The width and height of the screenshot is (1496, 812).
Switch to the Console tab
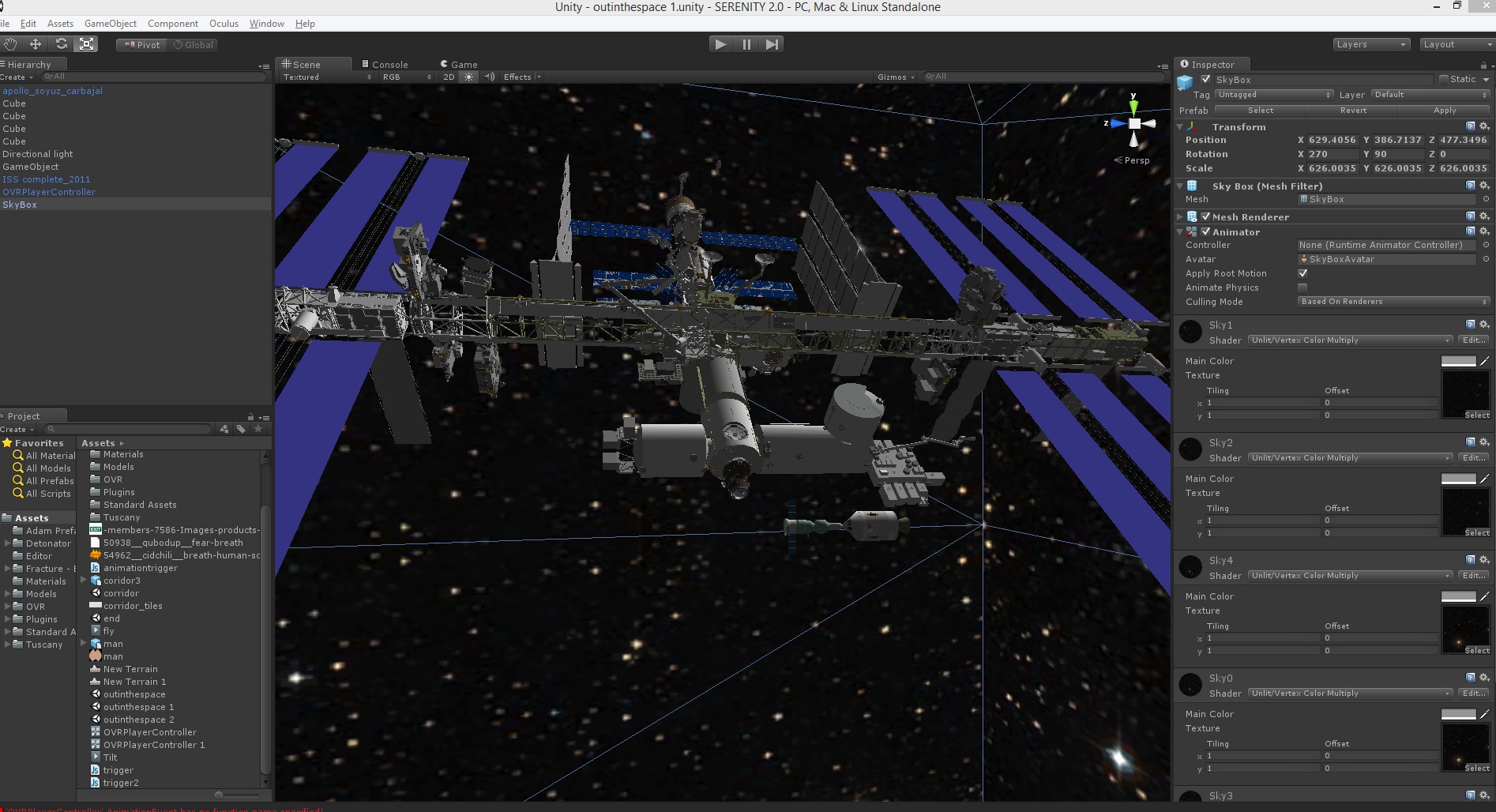pos(385,65)
